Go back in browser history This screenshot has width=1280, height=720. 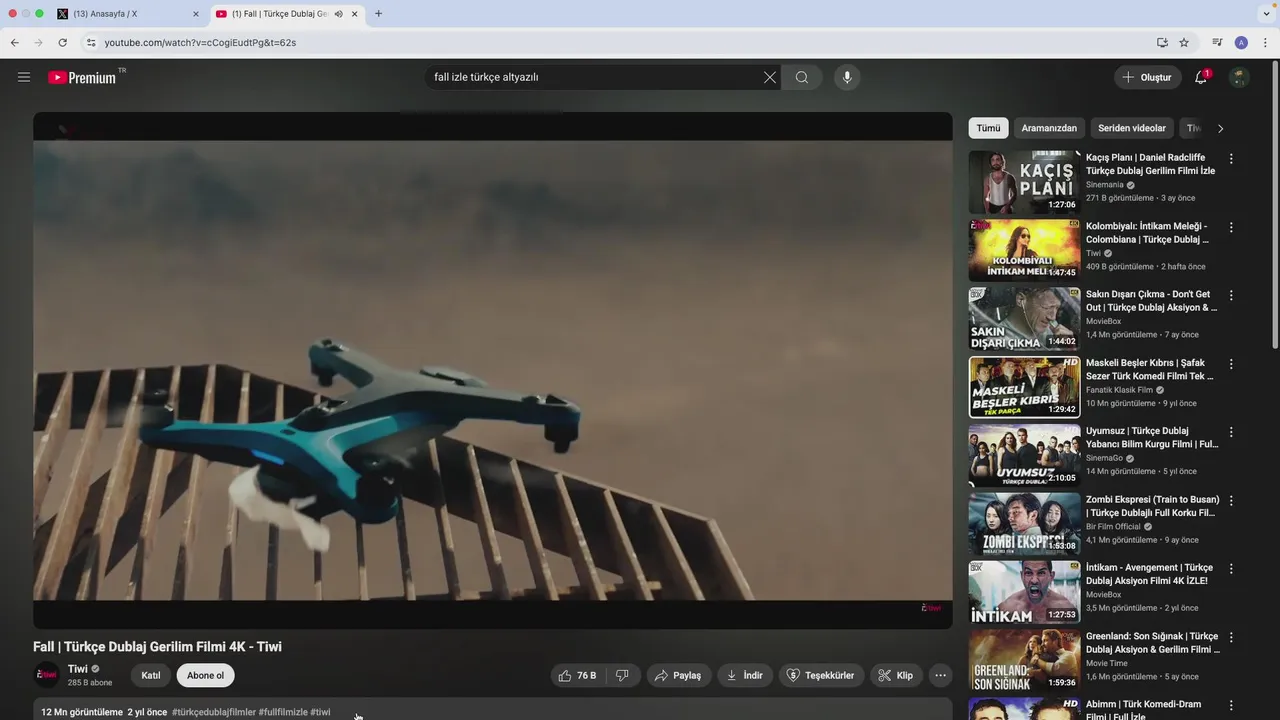(14, 43)
